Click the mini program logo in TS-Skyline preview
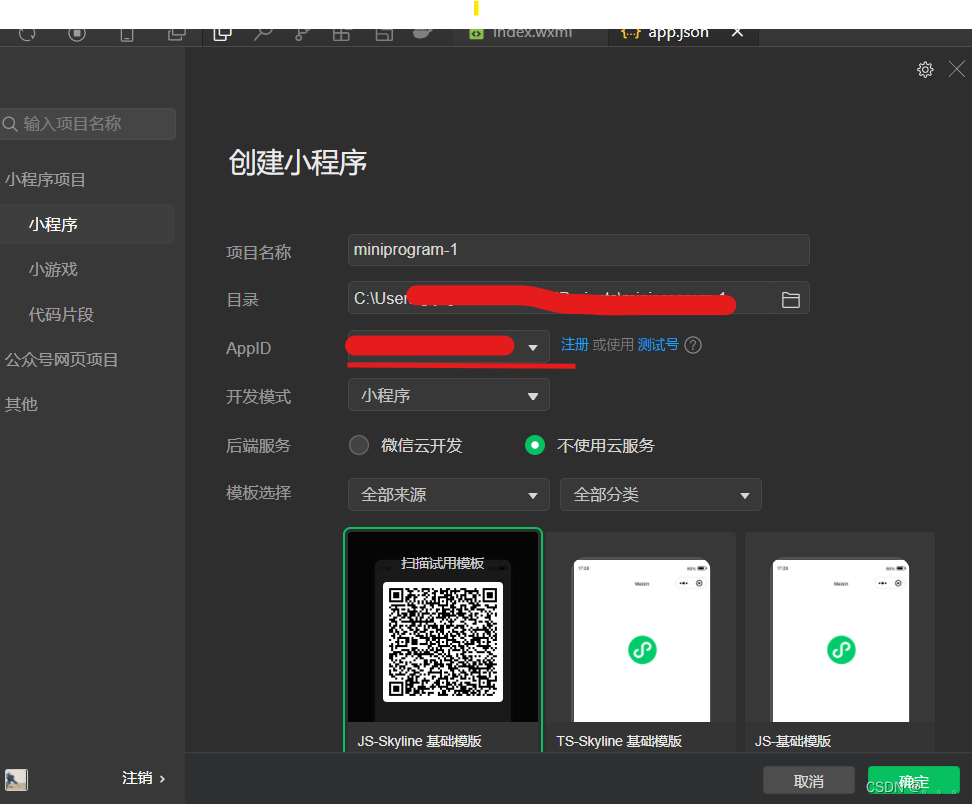The height and width of the screenshot is (804, 972). (x=642, y=650)
